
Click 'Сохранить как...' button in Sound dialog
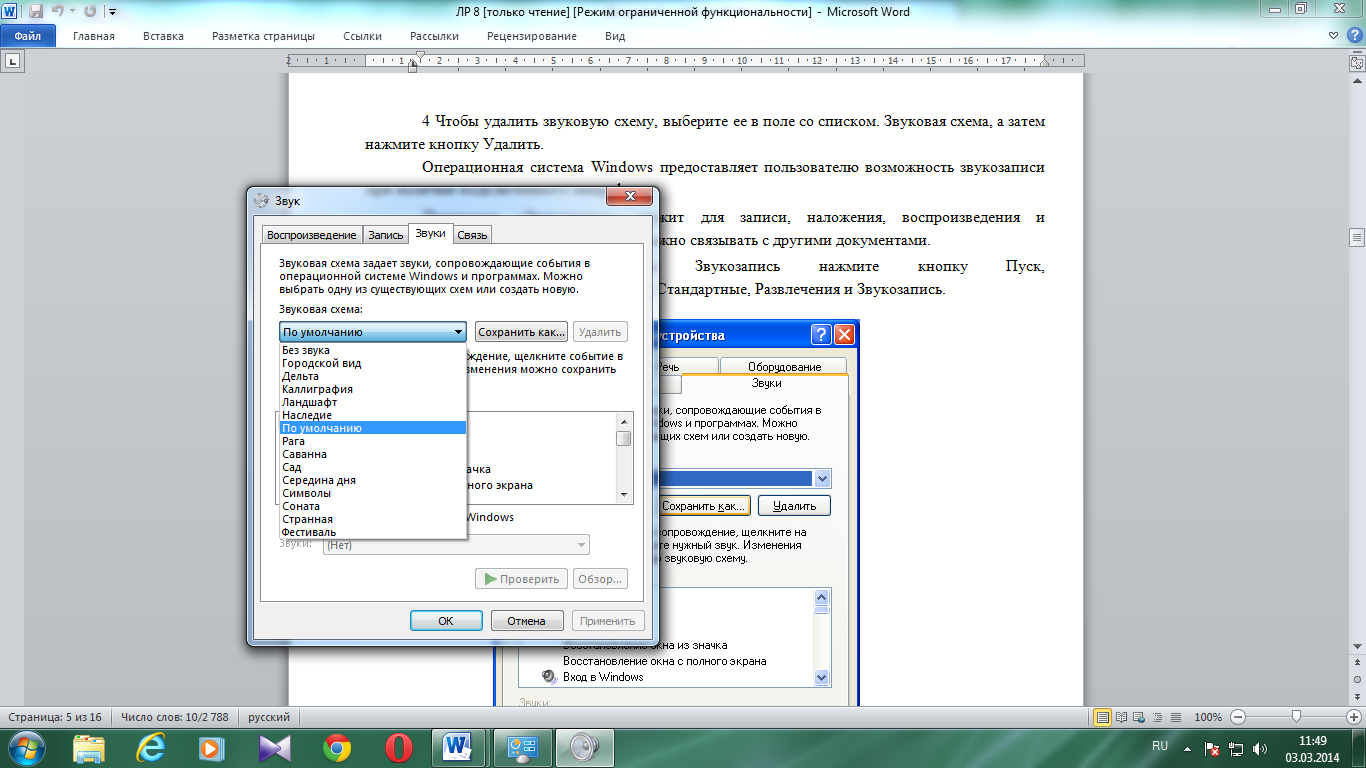click(521, 332)
